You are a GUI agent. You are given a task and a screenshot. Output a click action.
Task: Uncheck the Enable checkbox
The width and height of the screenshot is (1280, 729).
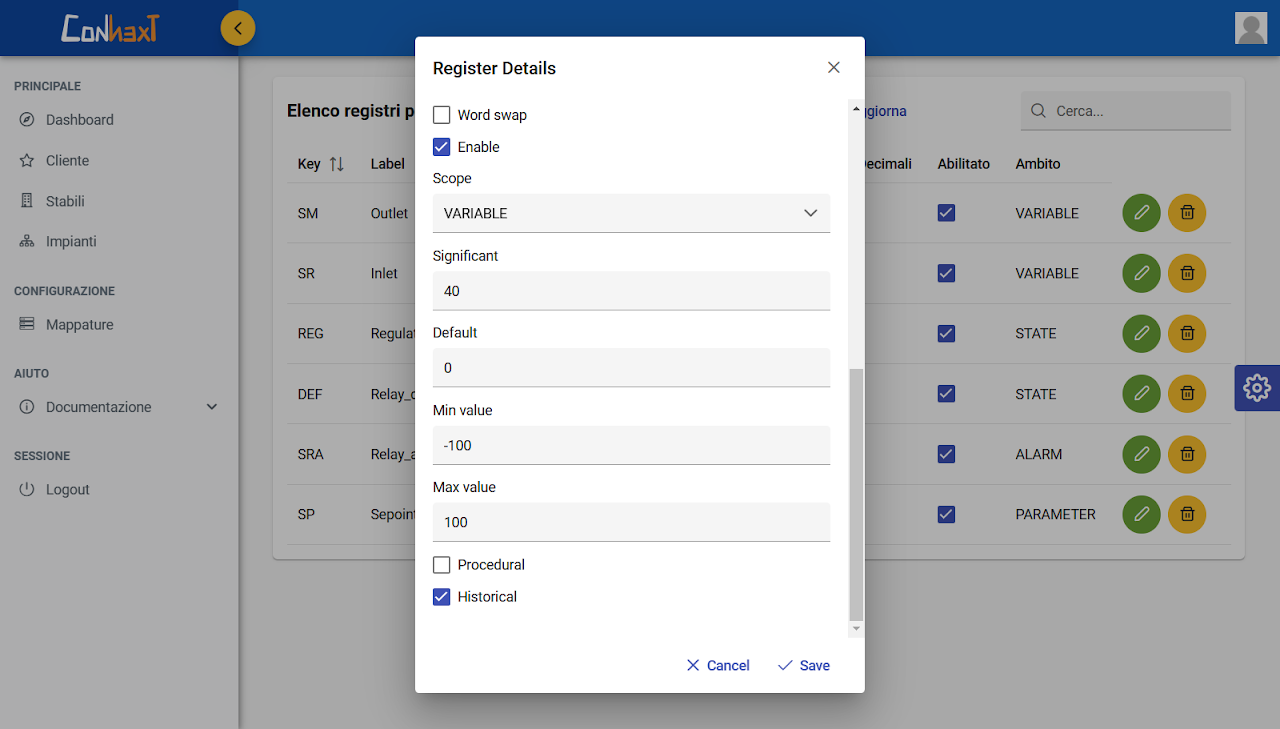[442, 147]
